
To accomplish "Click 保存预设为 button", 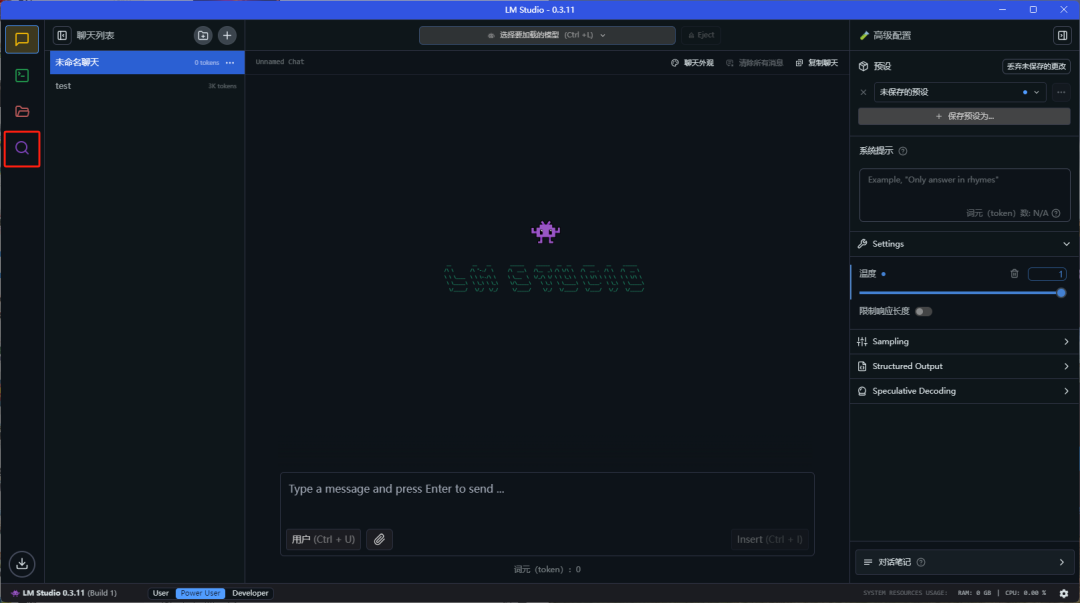I will point(964,116).
